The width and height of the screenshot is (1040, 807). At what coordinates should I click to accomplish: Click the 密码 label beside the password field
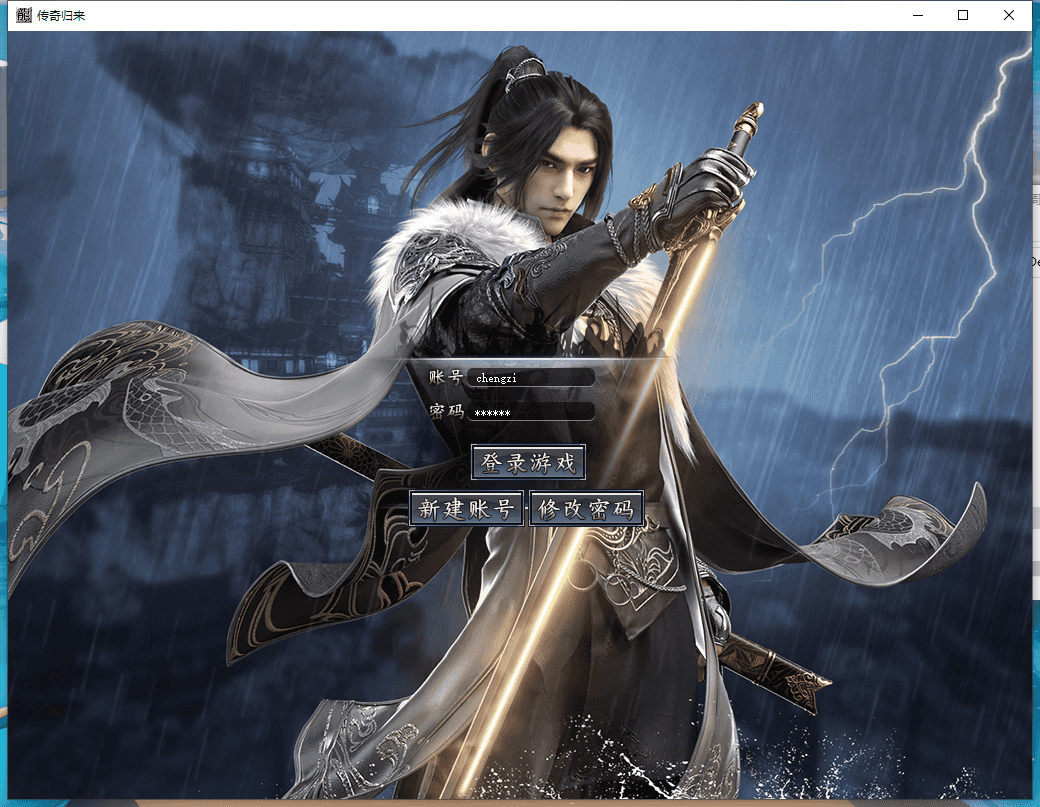[445, 411]
